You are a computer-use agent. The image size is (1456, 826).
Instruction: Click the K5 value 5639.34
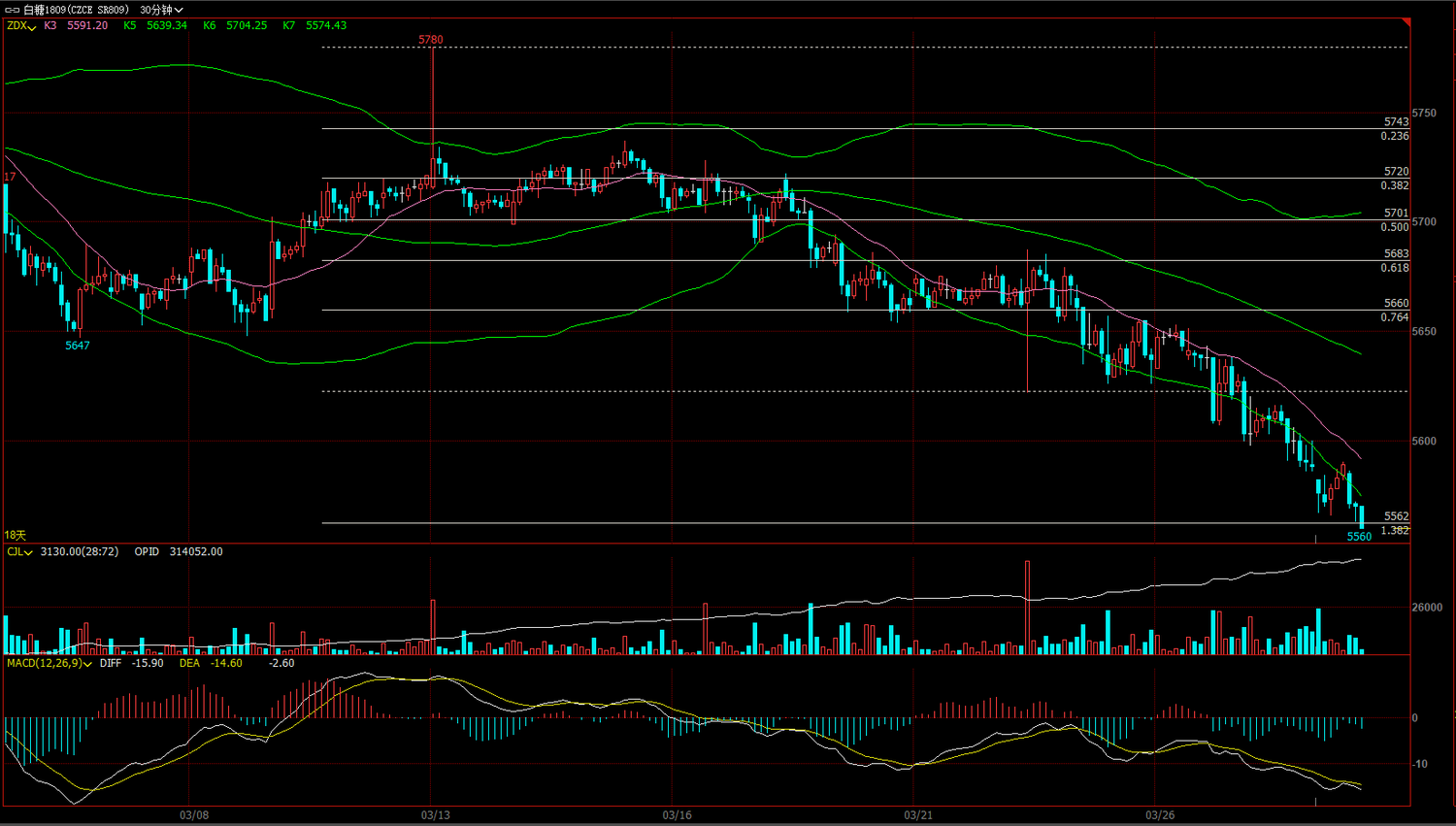click(167, 25)
